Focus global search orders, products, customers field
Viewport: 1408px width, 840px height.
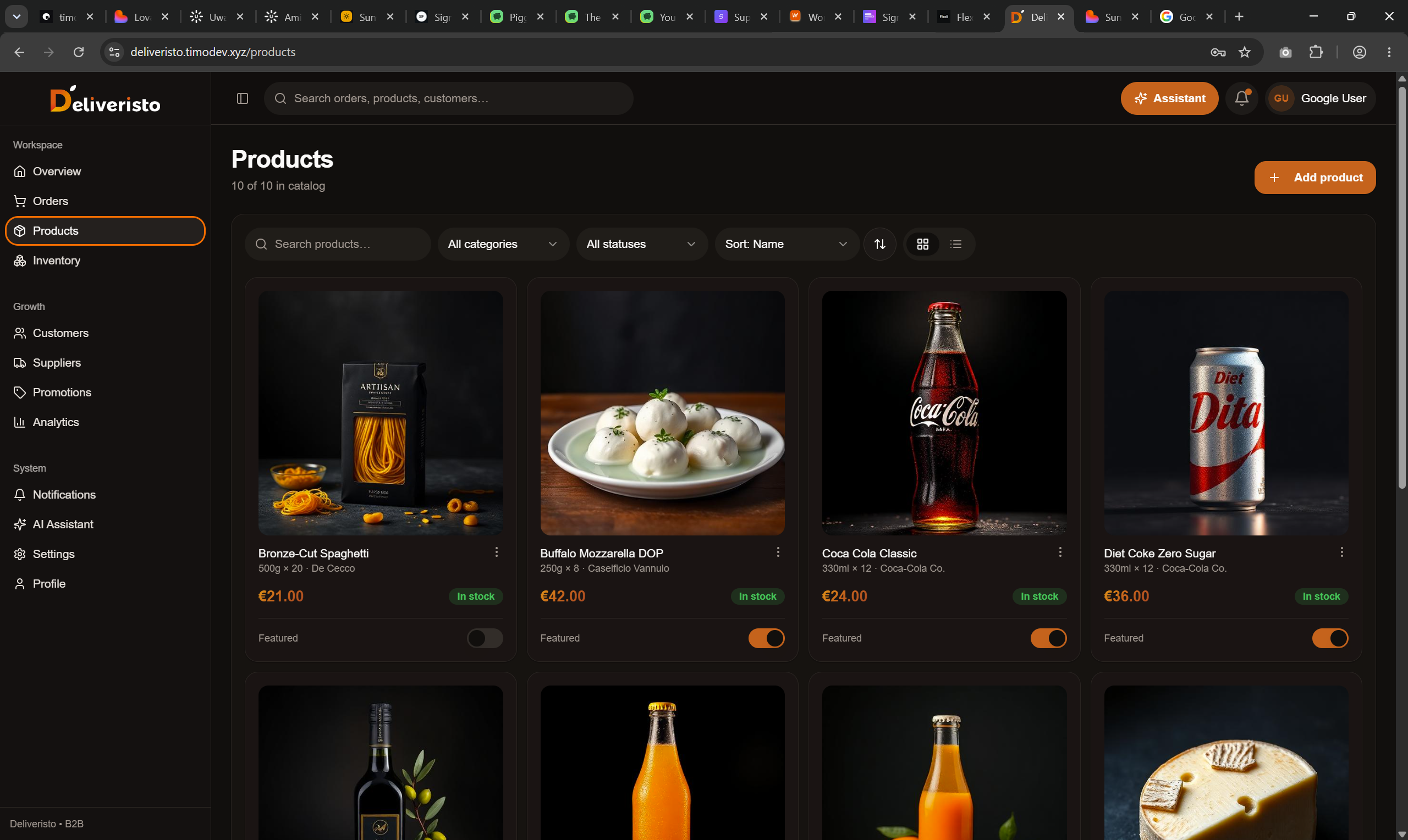pyautogui.click(x=448, y=98)
